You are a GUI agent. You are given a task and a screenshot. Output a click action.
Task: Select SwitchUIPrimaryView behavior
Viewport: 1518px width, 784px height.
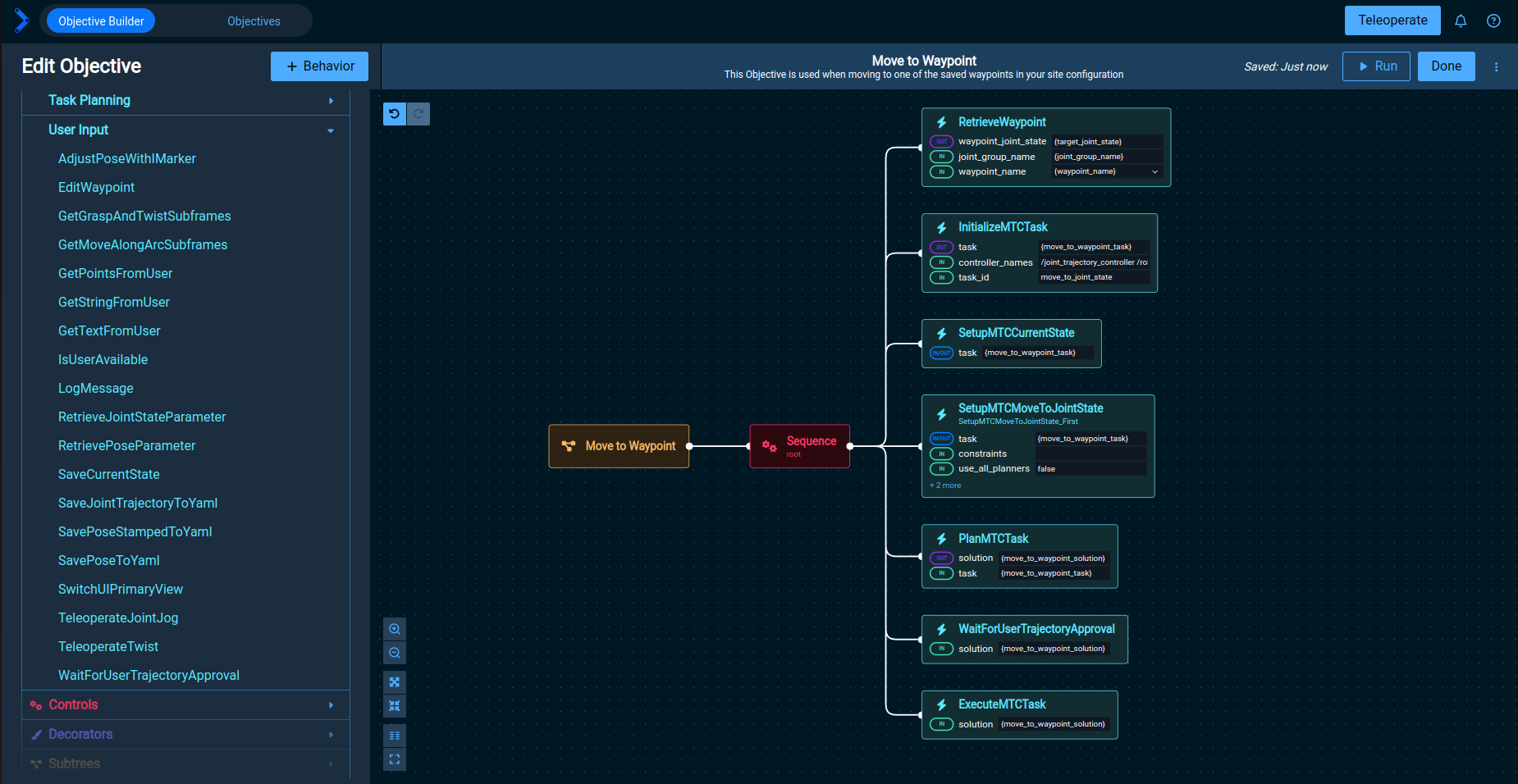[x=121, y=590]
